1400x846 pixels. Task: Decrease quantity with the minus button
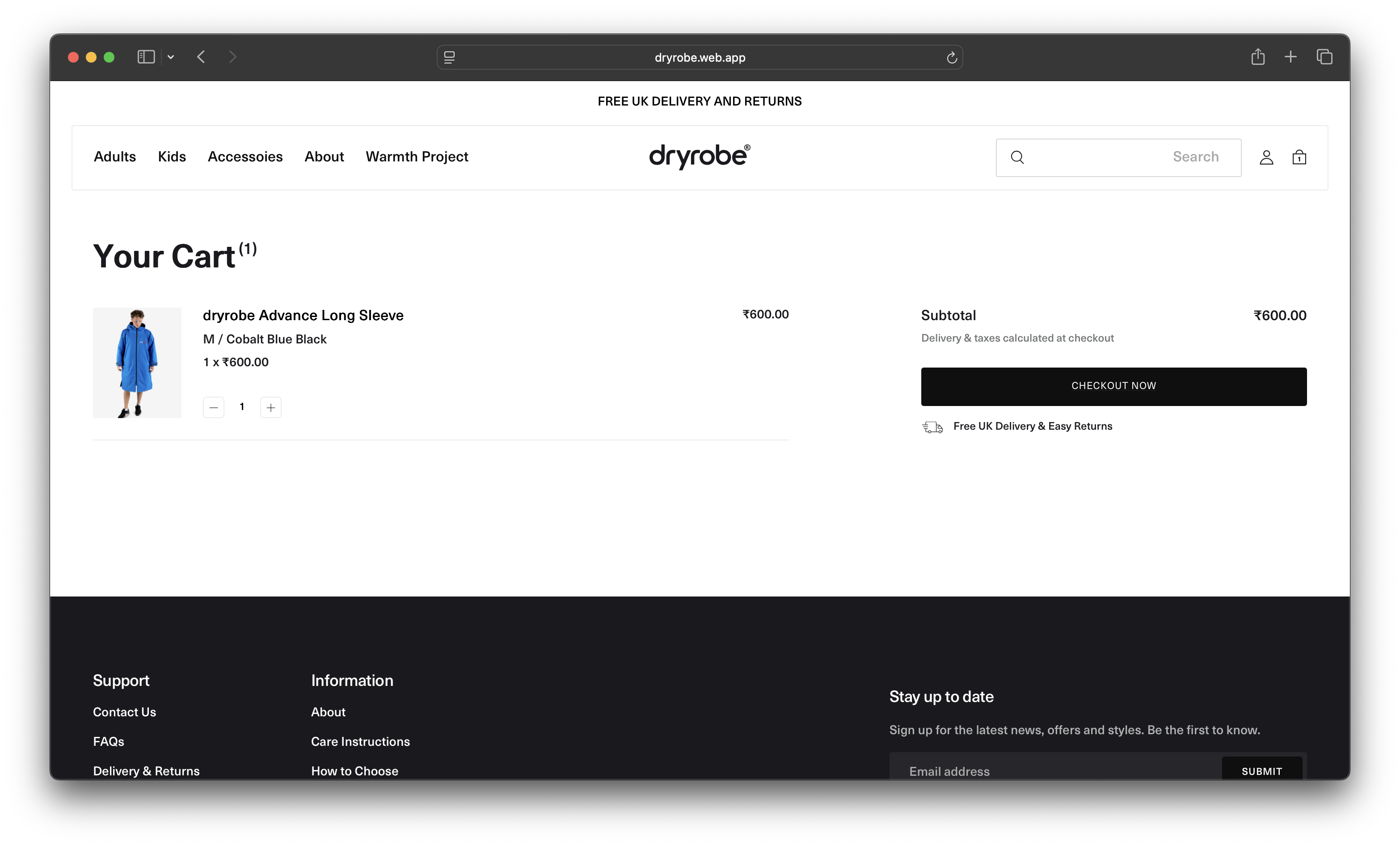(214, 407)
